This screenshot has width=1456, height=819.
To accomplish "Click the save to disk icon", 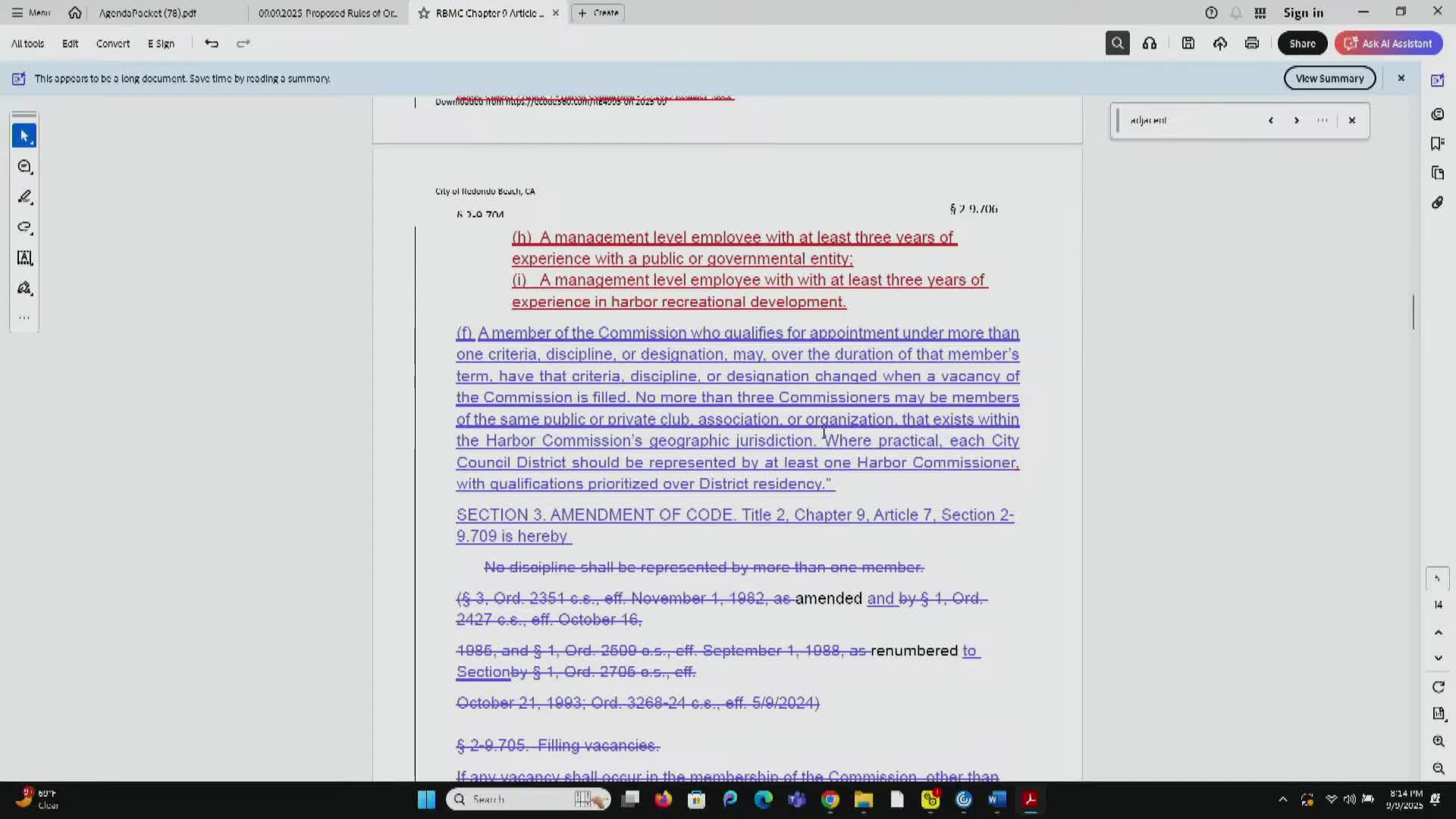I will [1188, 43].
